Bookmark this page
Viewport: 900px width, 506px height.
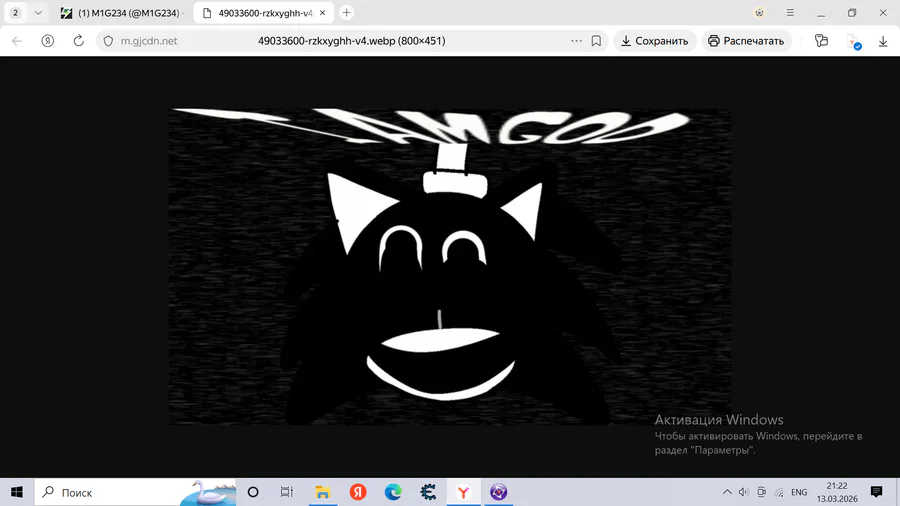596,41
